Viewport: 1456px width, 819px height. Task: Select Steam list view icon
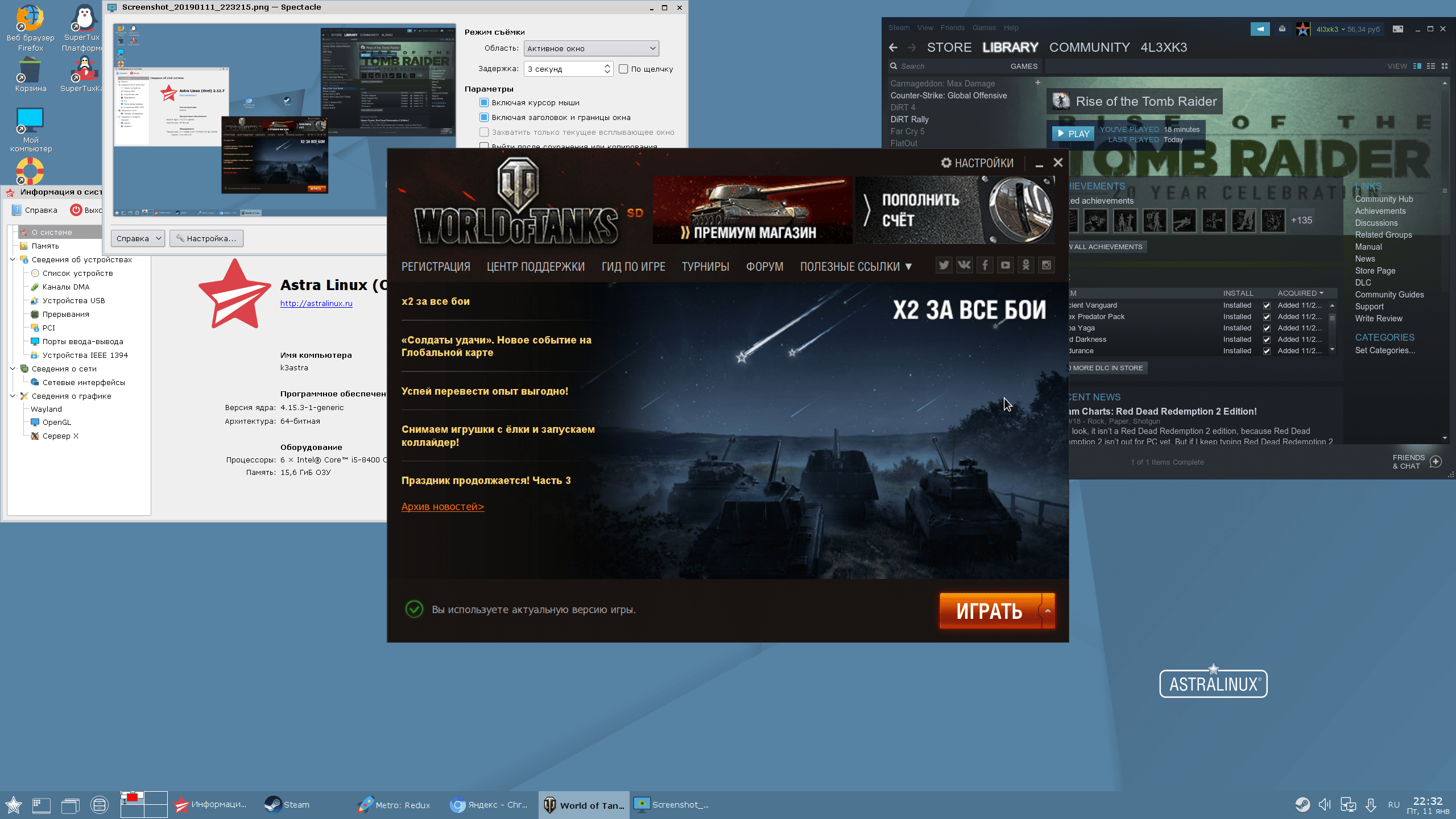[x=1431, y=66]
